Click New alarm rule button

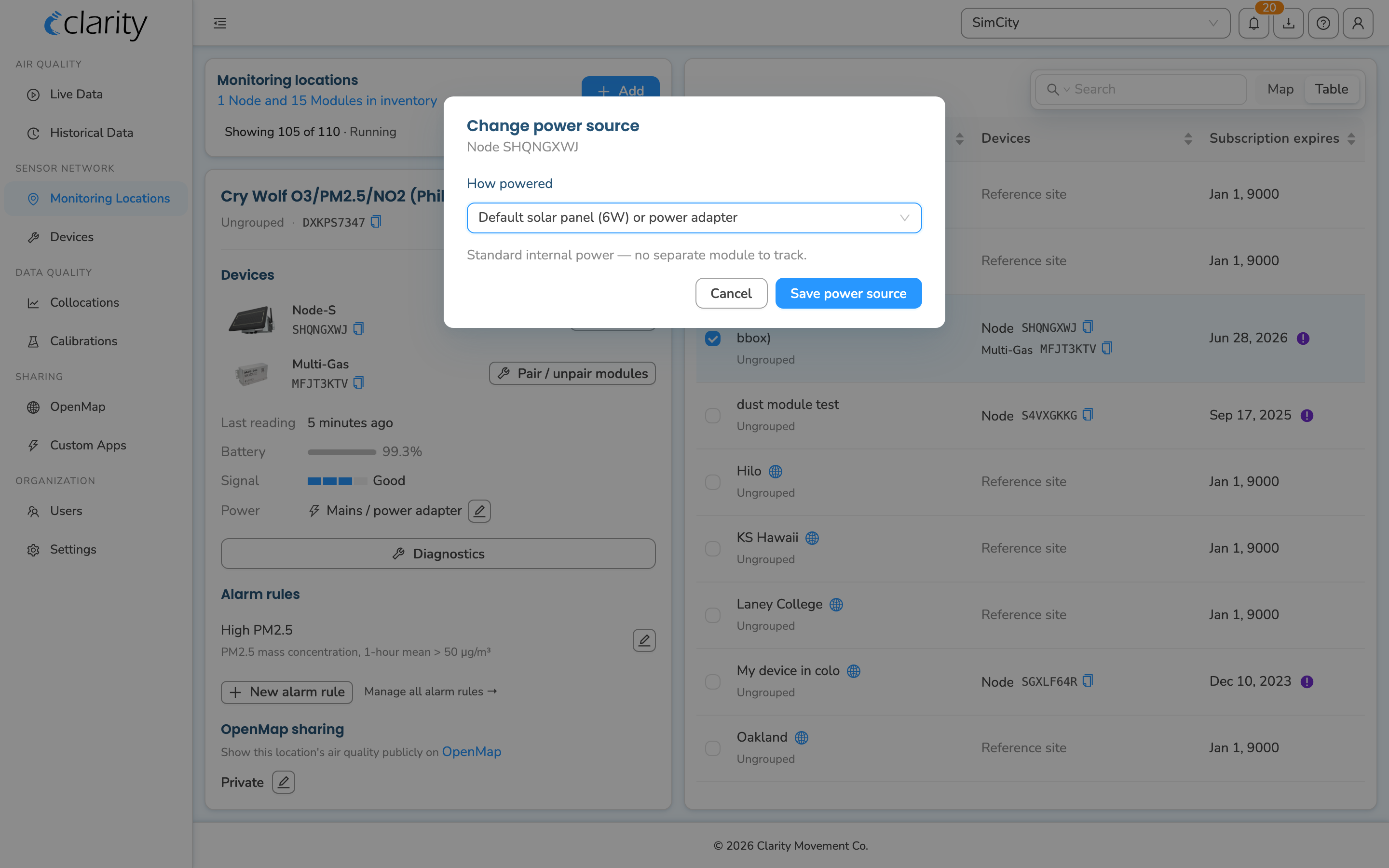point(287,692)
